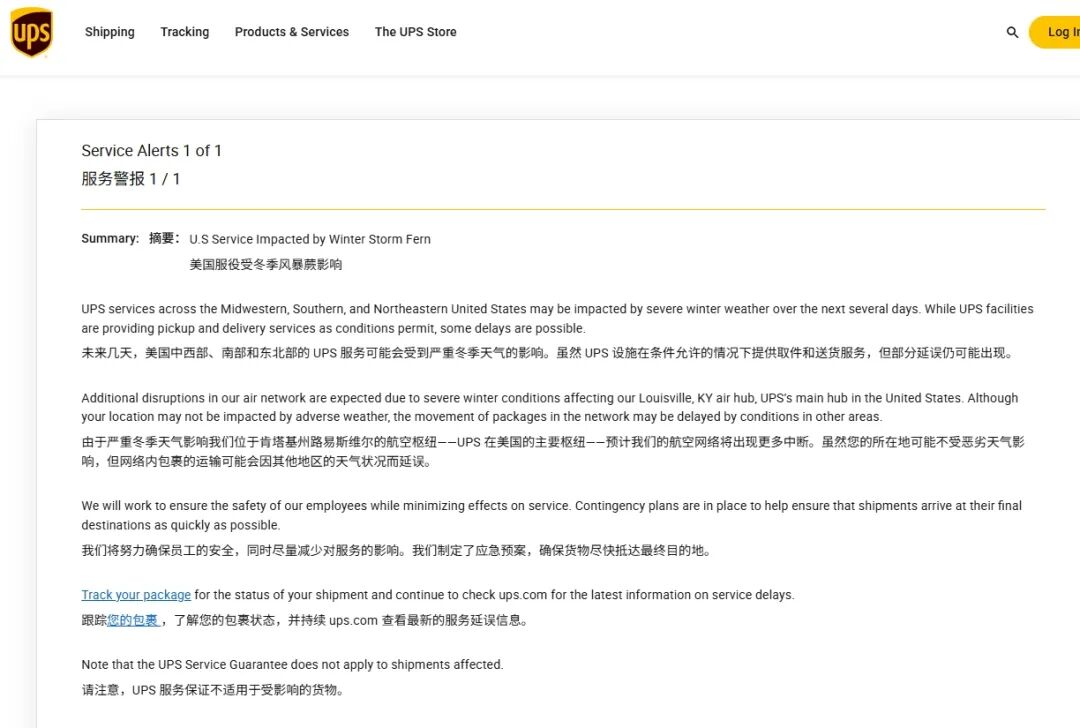
Task: Click the 'Service Alerts 1 of 1' heading
Action: click(151, 151)
